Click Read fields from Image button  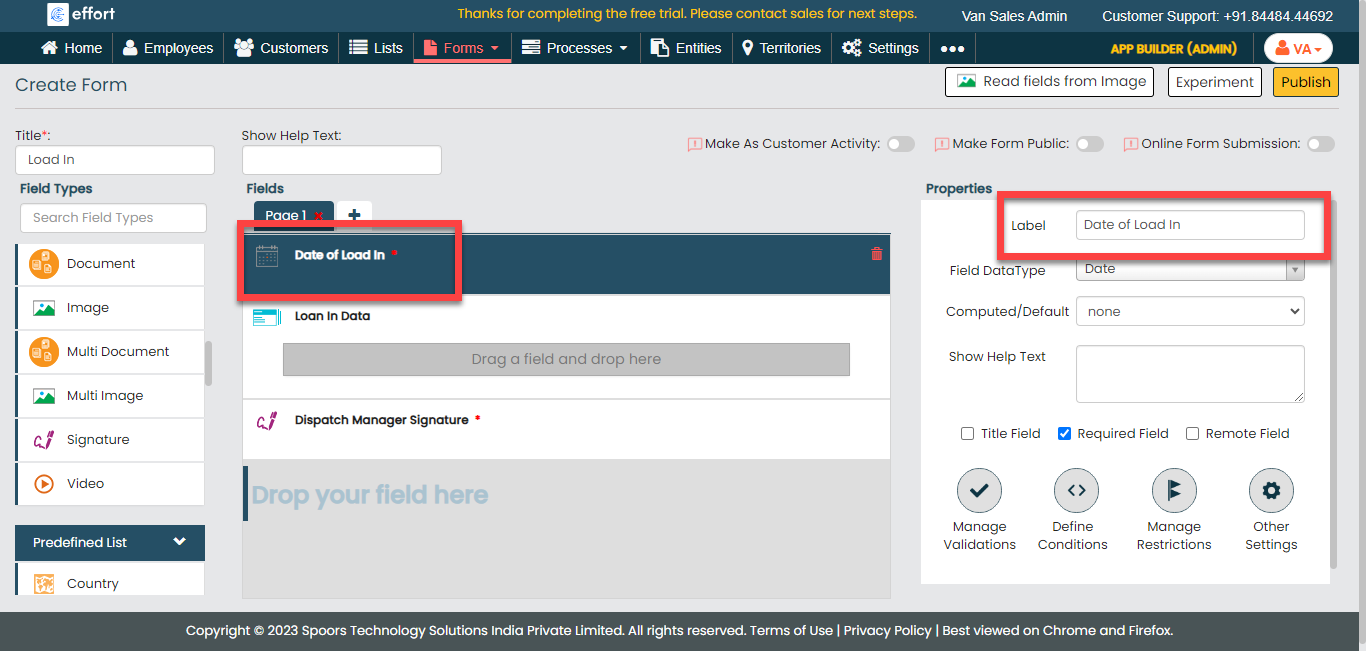[x=1049, y=82]
